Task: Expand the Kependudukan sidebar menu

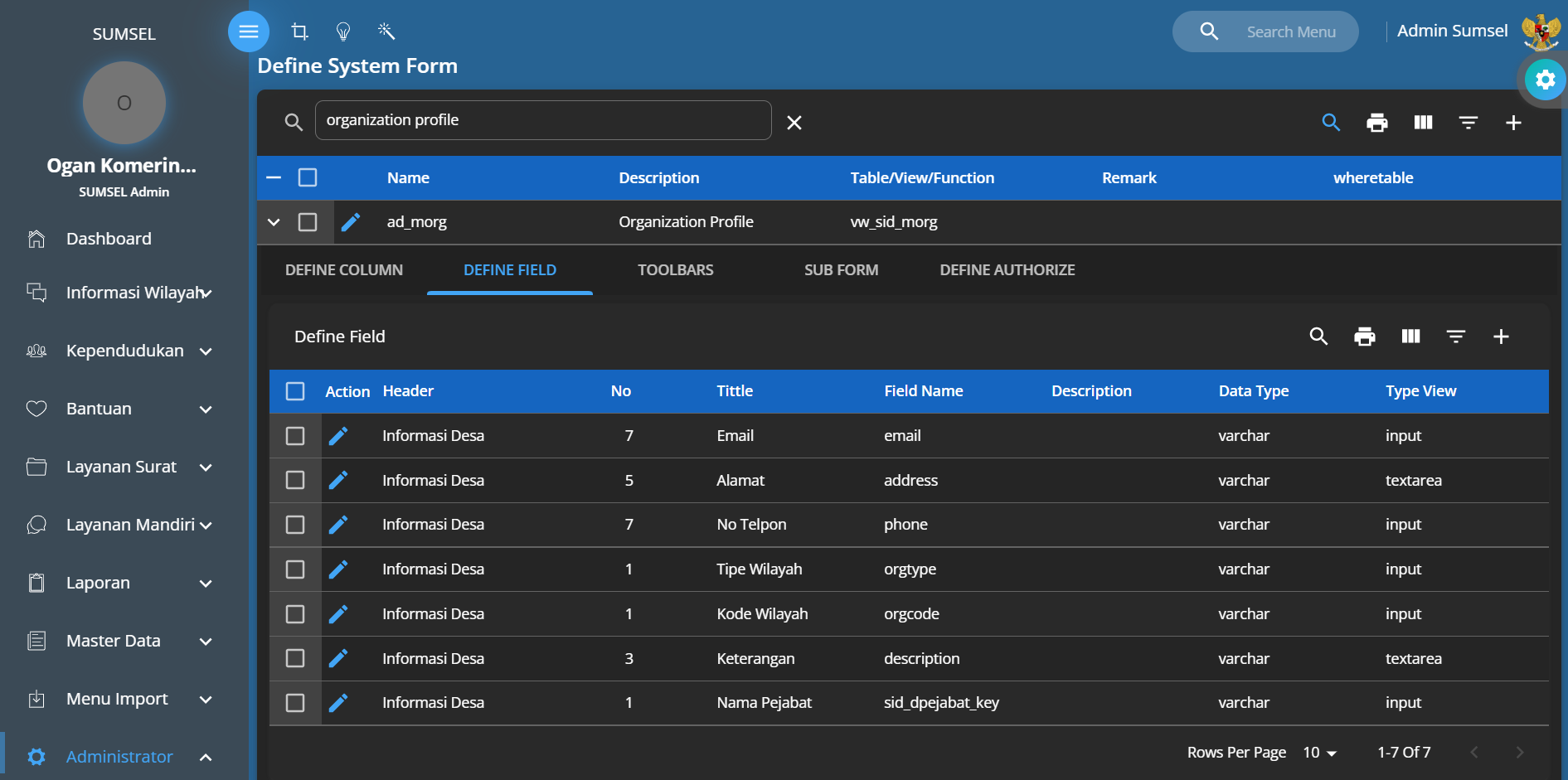Action: click(124, 351)
